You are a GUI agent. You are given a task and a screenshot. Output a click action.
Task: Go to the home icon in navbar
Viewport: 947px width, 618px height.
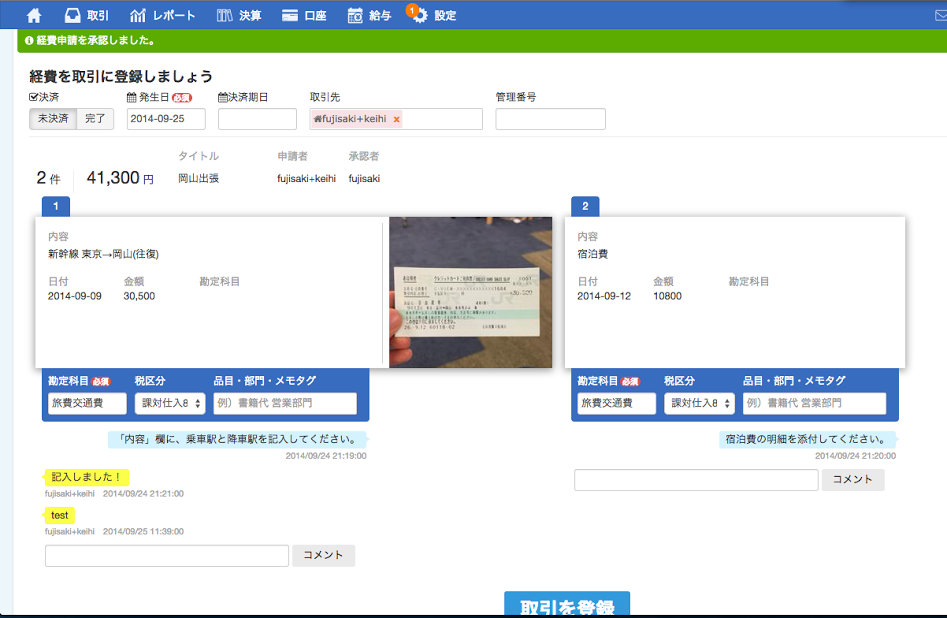click(x=34, y=15)
